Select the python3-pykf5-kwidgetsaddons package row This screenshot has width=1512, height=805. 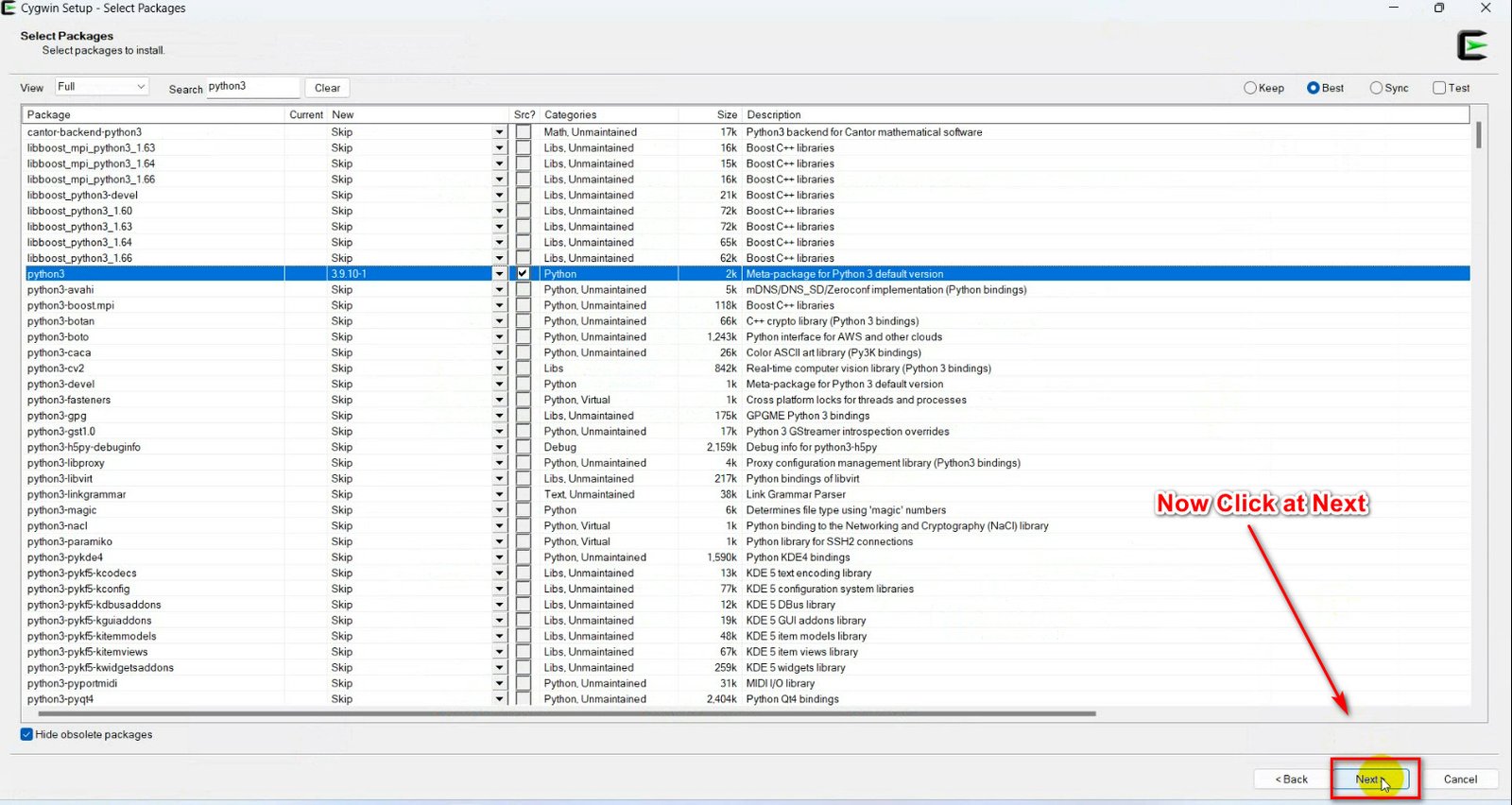746,668
